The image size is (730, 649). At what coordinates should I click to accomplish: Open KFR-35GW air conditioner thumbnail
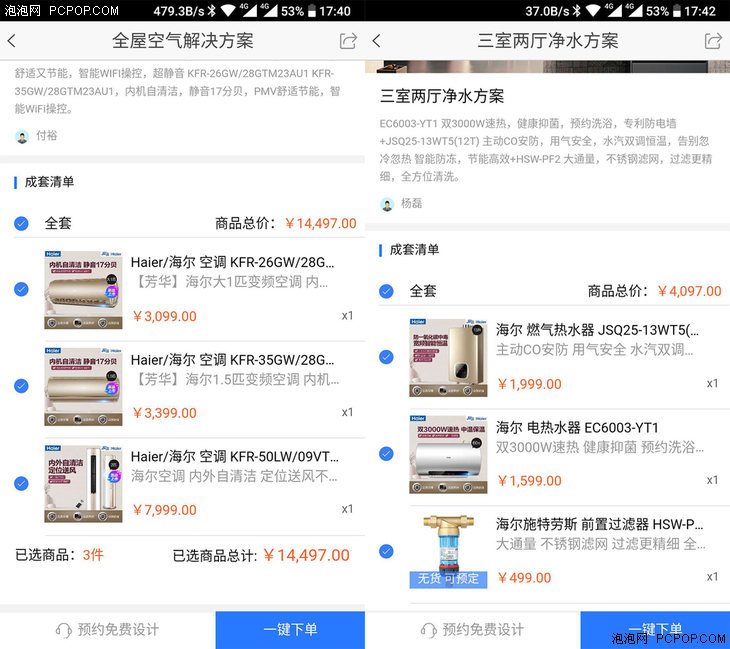(83, 386)
